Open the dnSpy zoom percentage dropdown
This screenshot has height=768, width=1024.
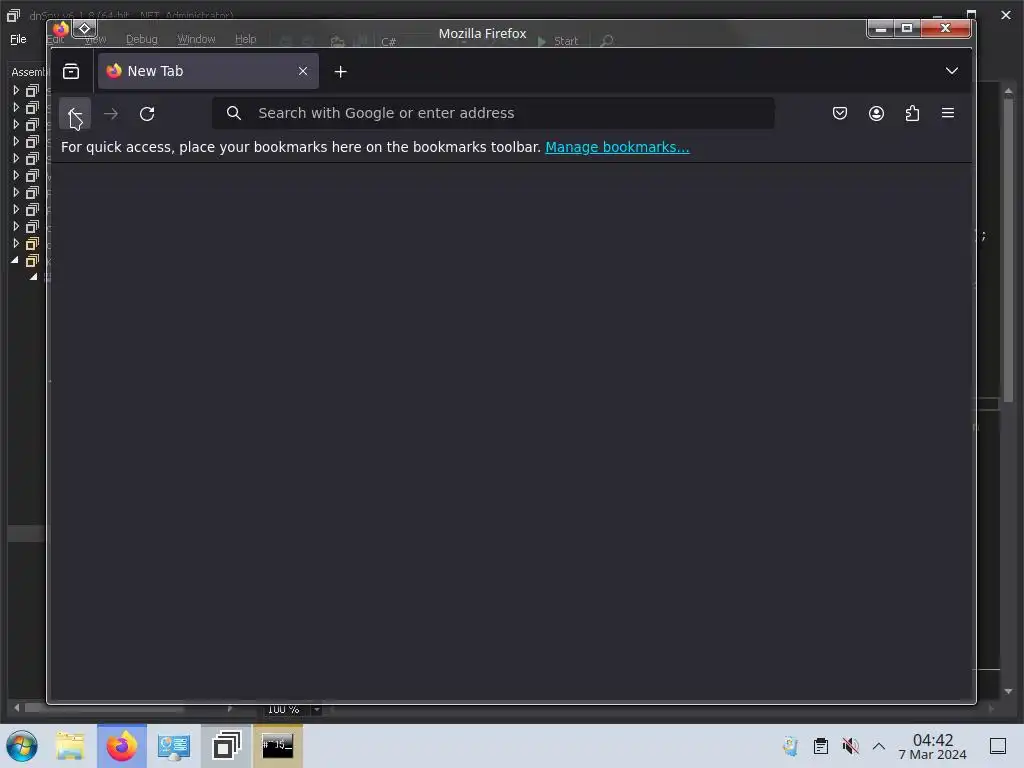pyautogui.click(x=317, y=709)
